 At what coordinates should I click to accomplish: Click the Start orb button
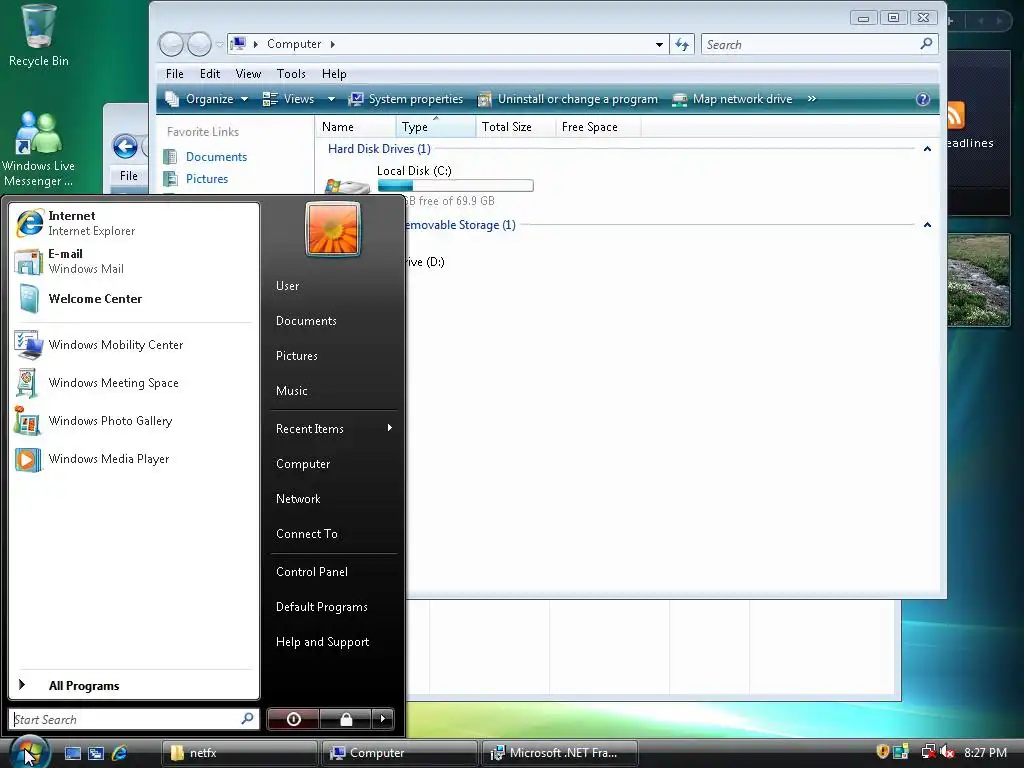tap(28, 752)
